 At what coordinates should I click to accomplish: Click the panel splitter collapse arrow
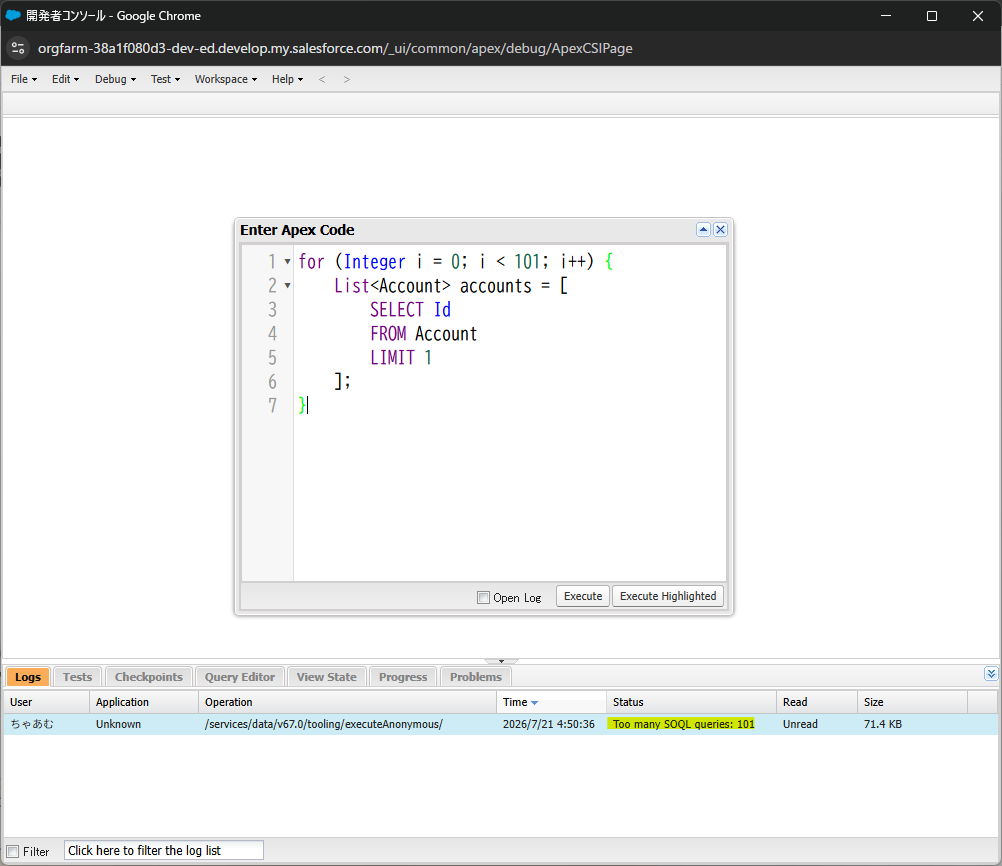501,661
